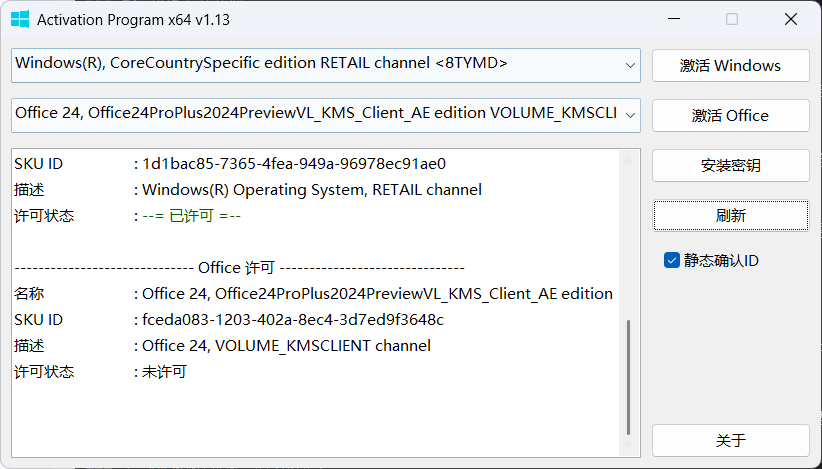The width and height of the screenshot is (822, 469).
Task: Open the Office edition dropdown list
Action: click(x=326, y=115)
